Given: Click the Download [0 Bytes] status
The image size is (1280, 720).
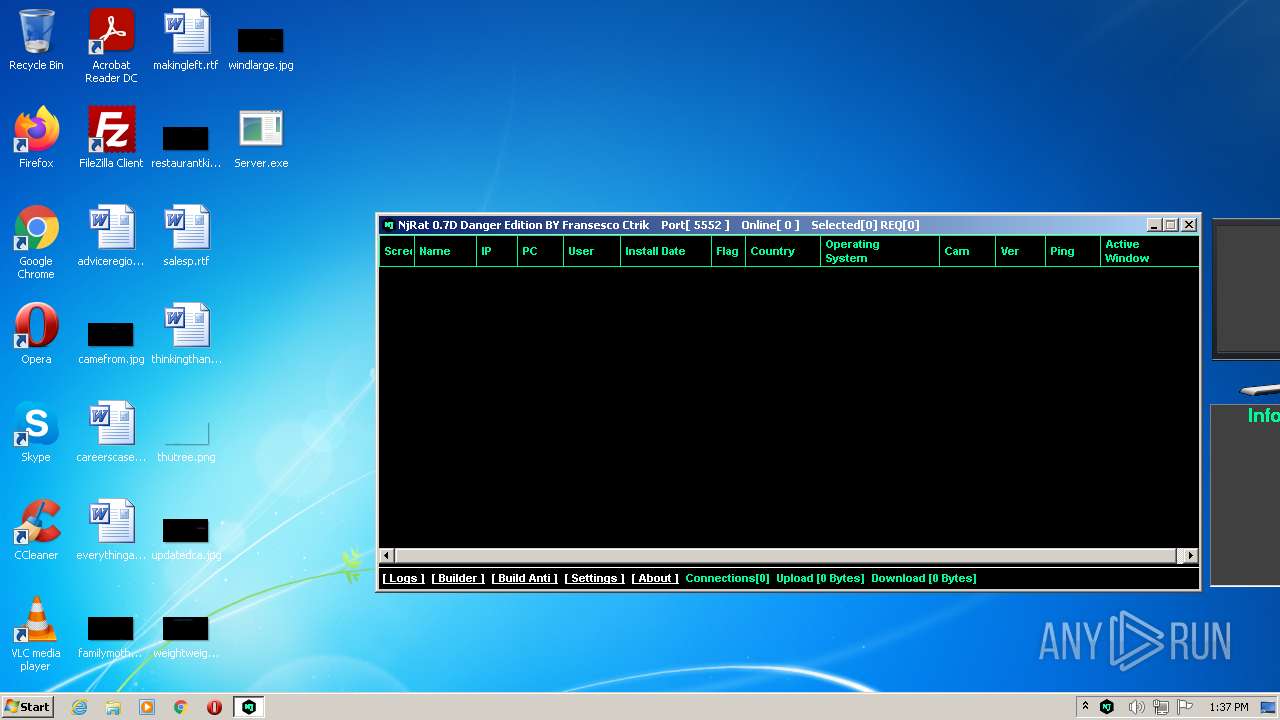Looking at the screenshot, I should [923, 578].
